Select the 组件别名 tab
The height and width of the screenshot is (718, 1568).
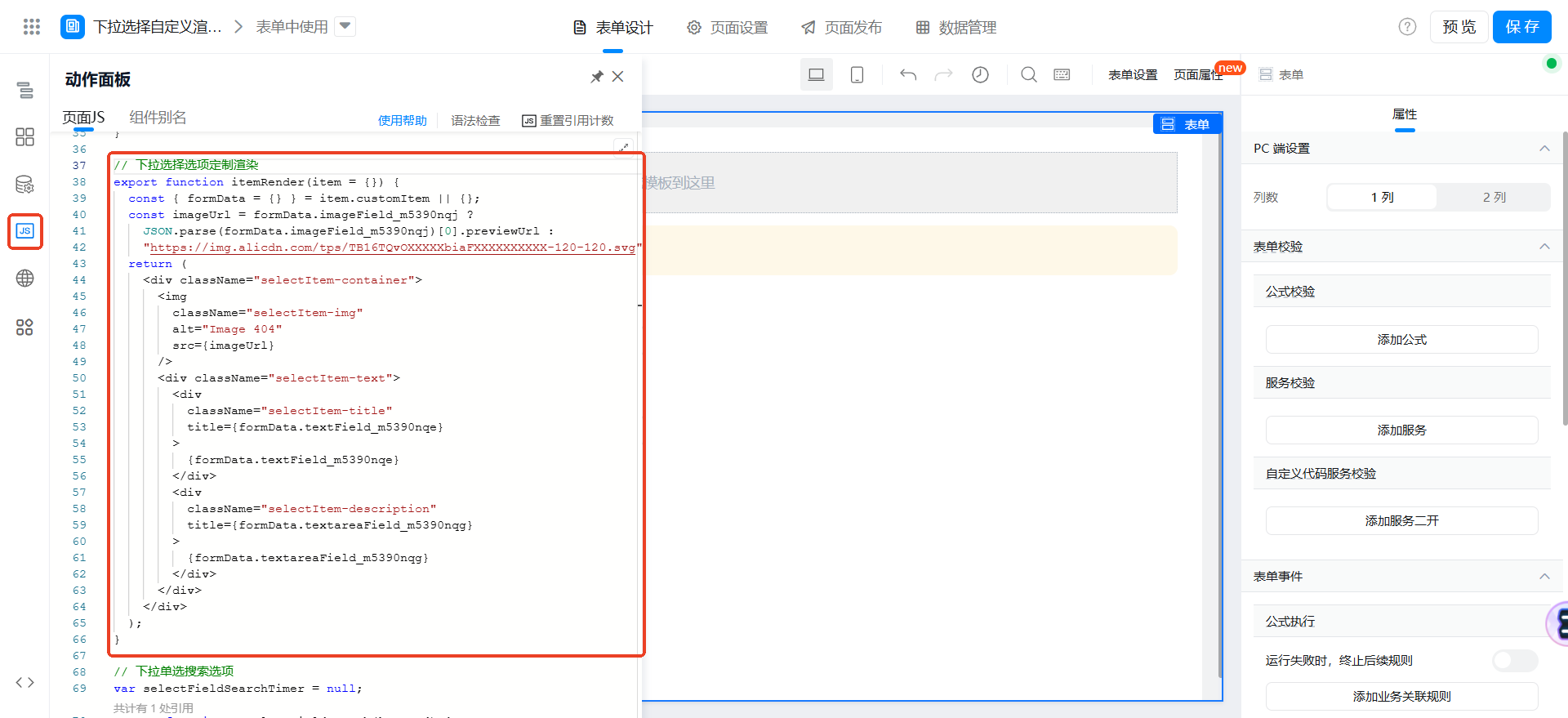click(x=158, y=118)
